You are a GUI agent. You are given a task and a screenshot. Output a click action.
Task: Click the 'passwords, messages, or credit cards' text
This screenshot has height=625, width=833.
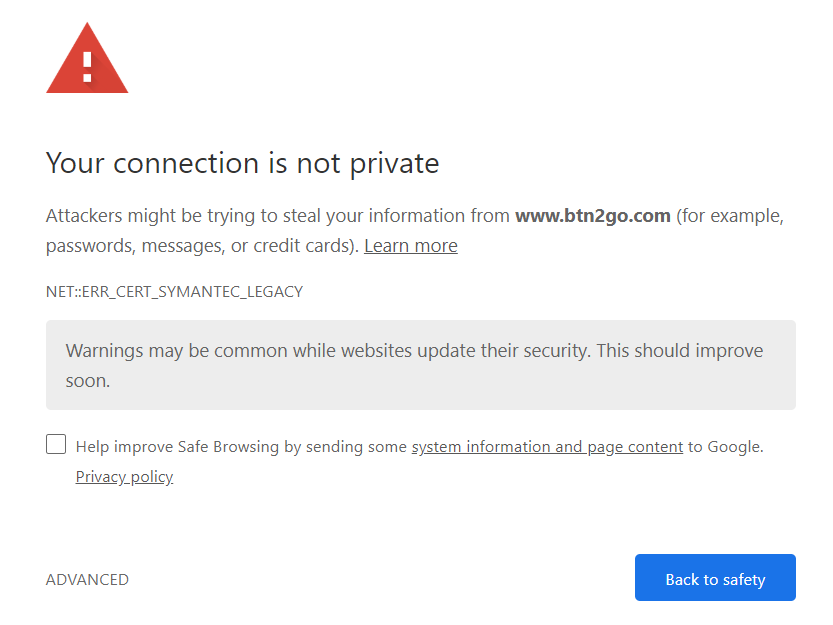coord(202,246)
